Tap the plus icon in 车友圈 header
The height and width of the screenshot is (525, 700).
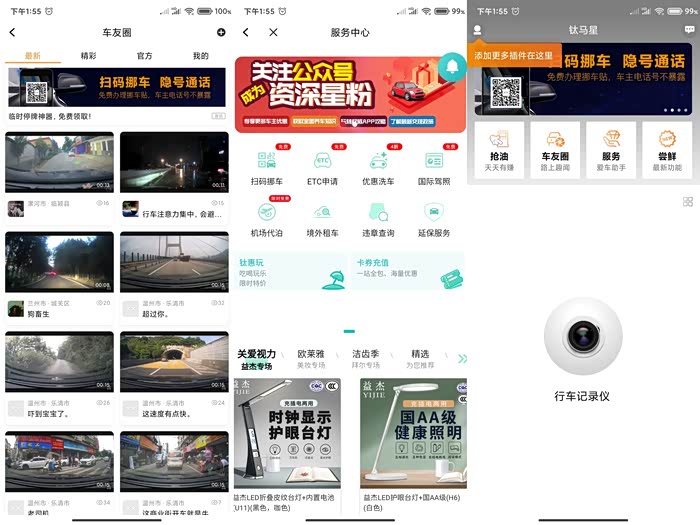[x=221, y=32]
